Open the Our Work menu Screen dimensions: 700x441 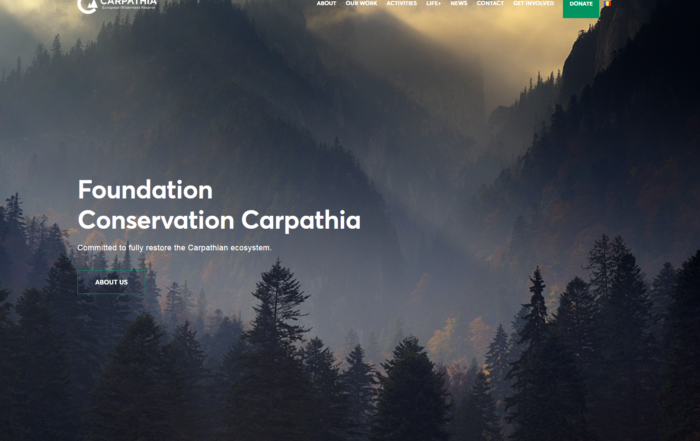coord(360,4)
